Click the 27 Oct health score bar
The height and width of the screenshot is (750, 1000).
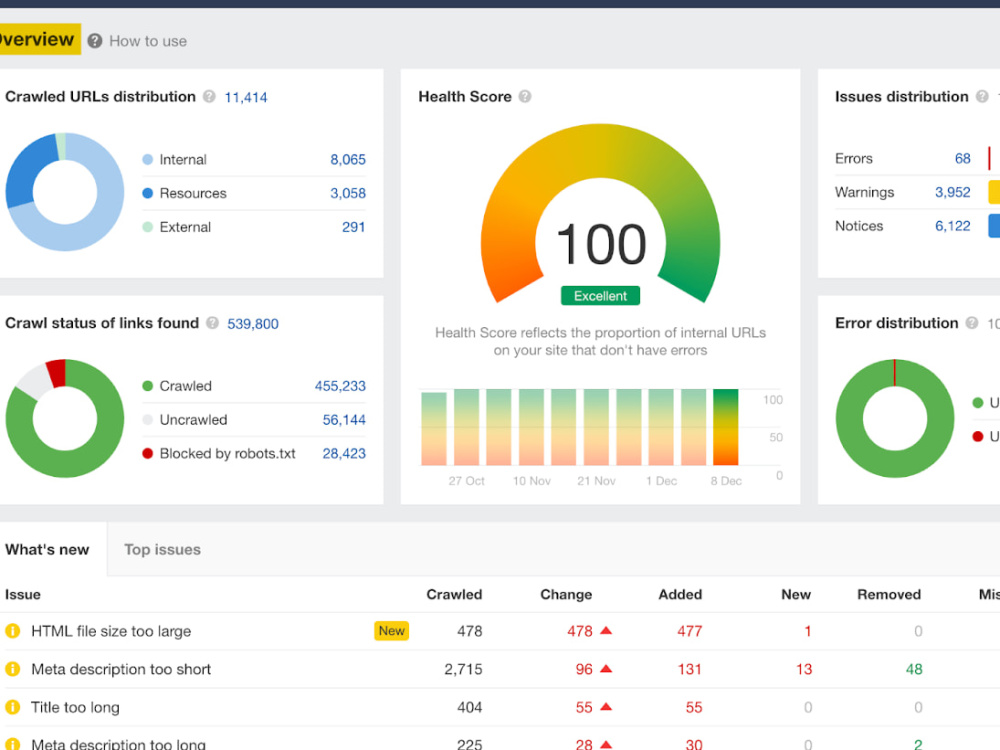pos(466,427)
